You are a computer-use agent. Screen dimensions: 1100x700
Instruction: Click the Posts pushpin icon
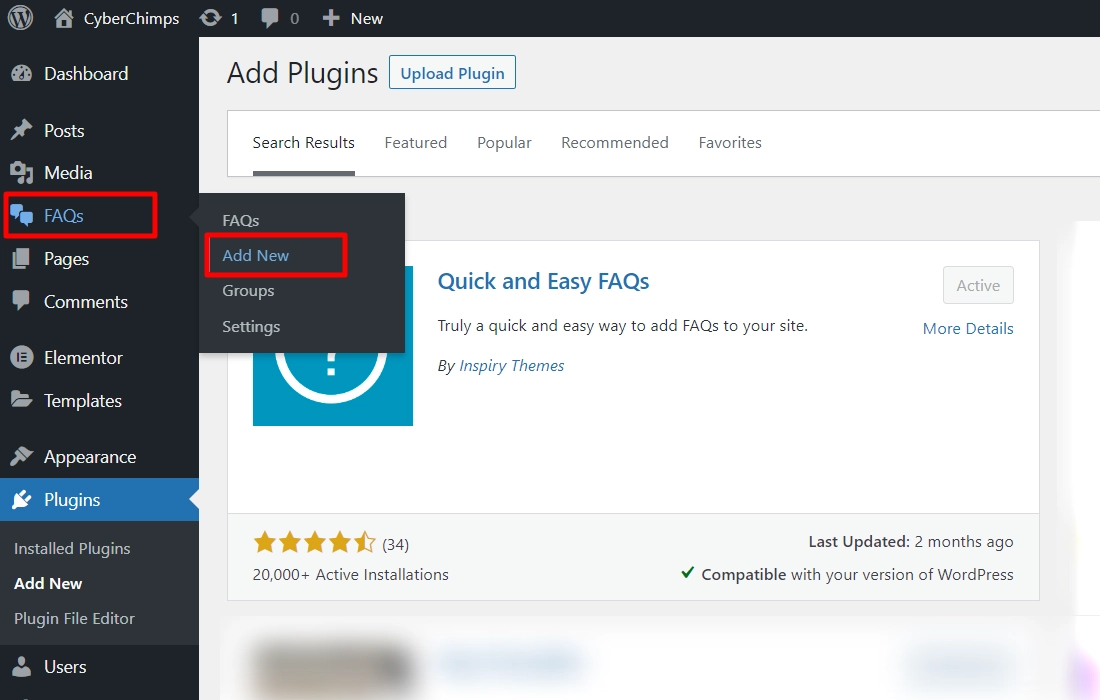(x=22, y=130)
